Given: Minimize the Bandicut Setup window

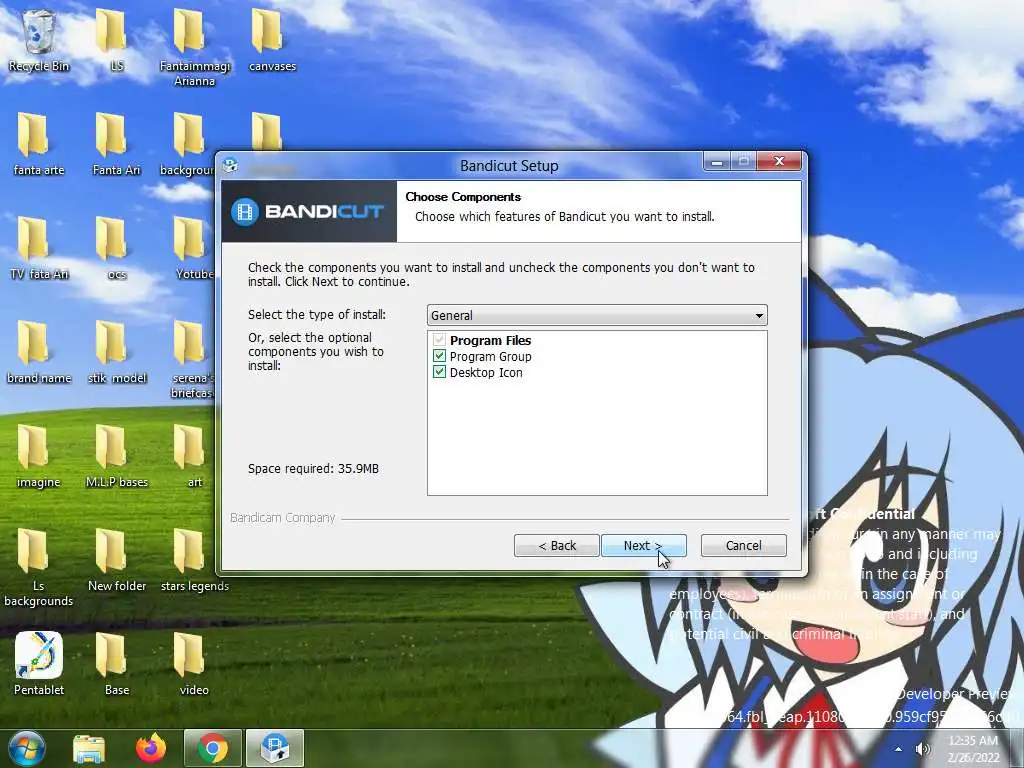Looking at the screenshot, I should [717, 161].
